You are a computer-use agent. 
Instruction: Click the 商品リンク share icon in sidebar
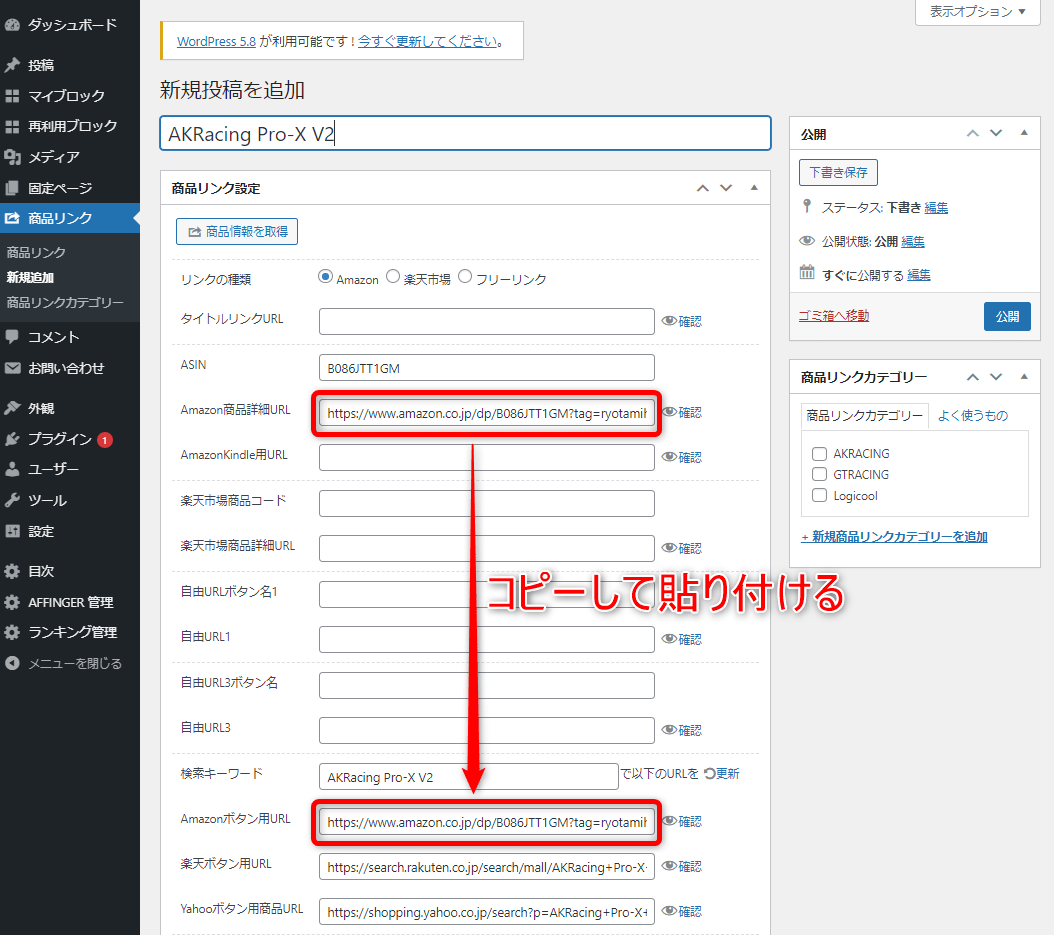(x=12, y=218)
